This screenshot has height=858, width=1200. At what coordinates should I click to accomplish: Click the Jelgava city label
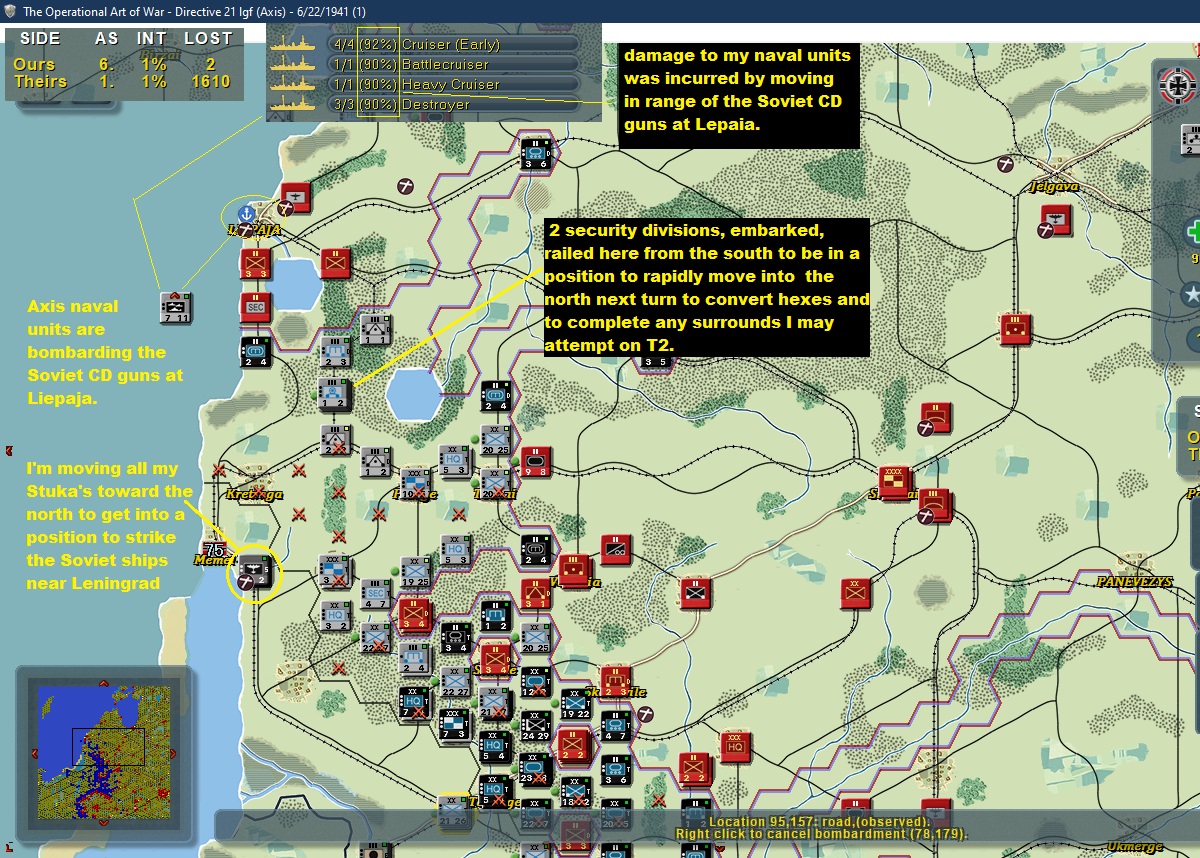coord(1057,187)
